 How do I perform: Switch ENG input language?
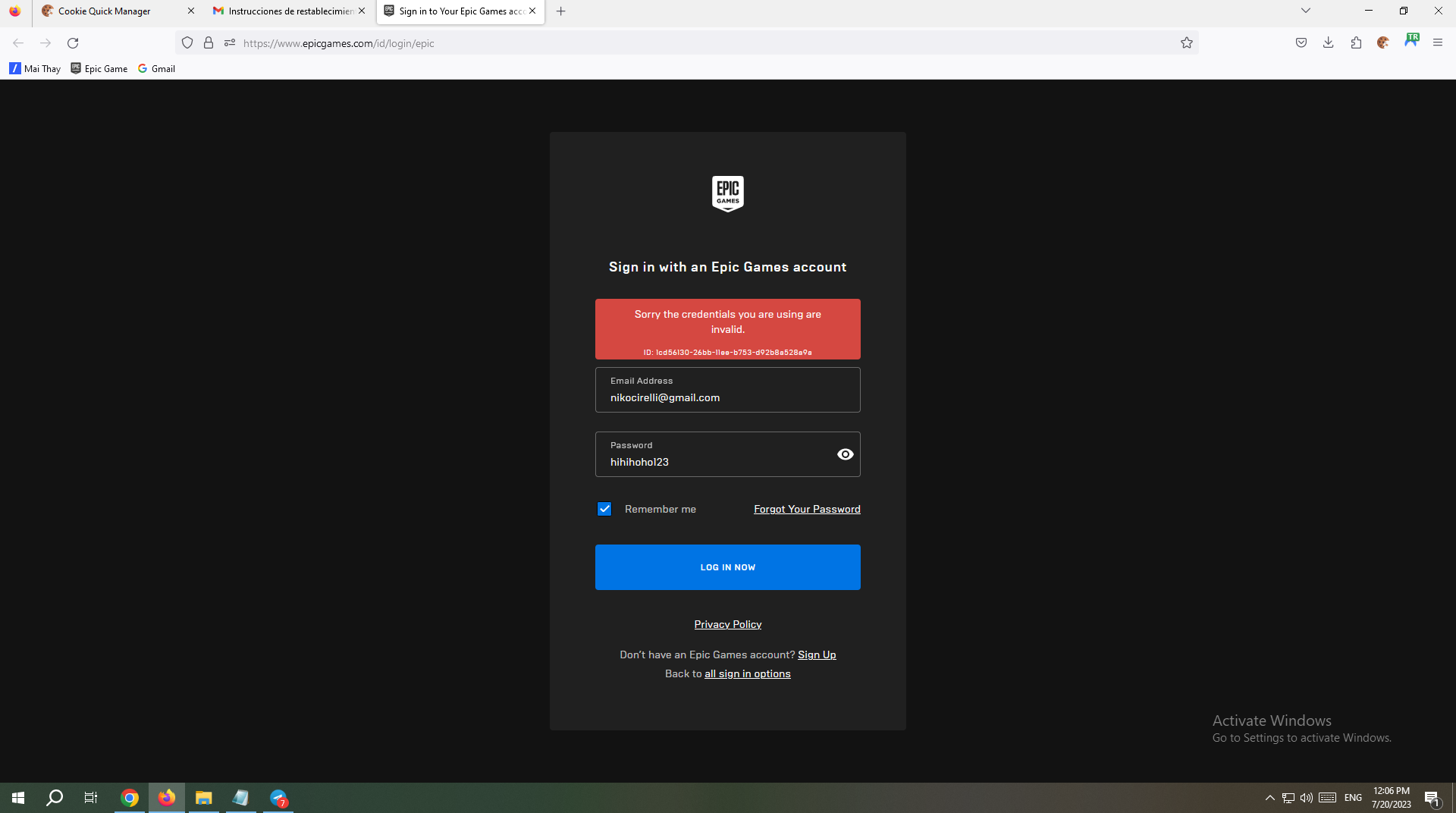1353,798
